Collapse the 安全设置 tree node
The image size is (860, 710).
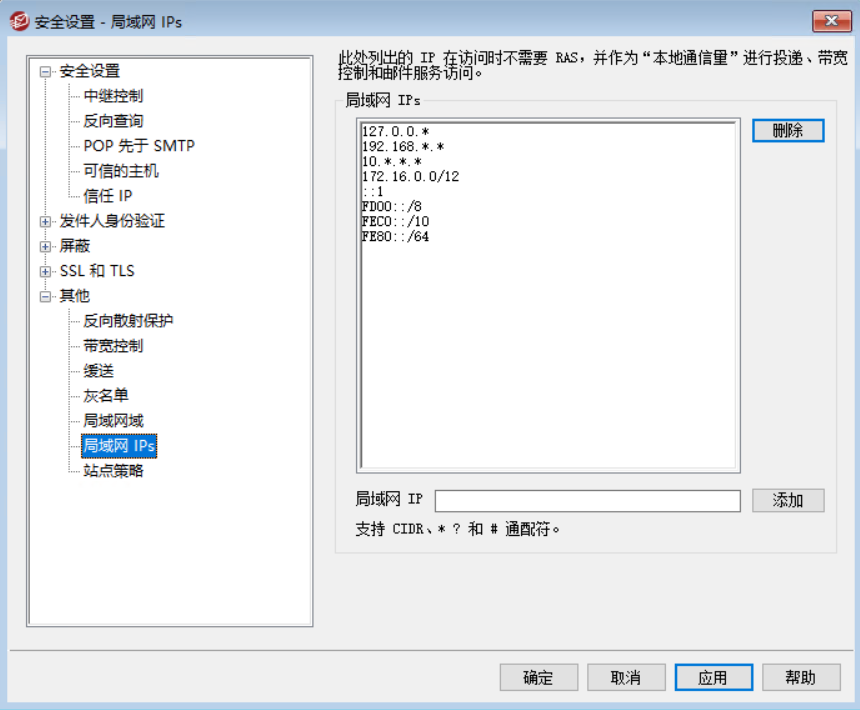tap(46, 72)
